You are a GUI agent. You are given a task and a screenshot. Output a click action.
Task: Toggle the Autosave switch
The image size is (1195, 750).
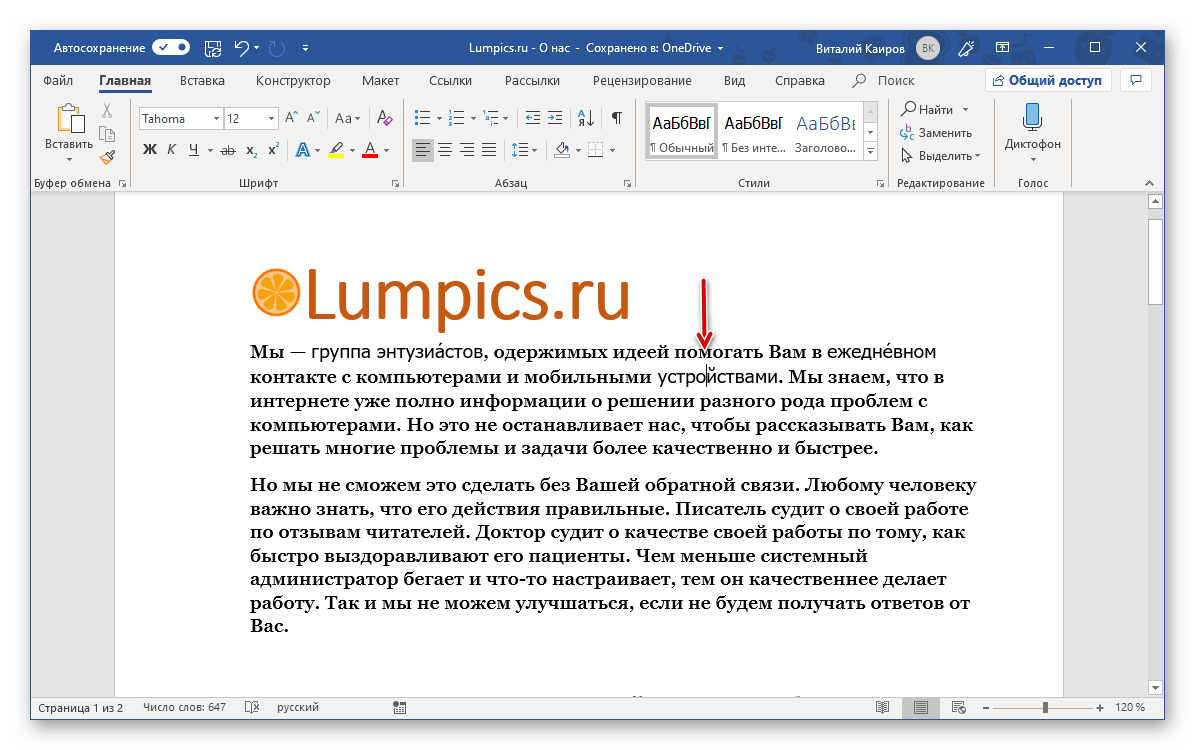170,47
